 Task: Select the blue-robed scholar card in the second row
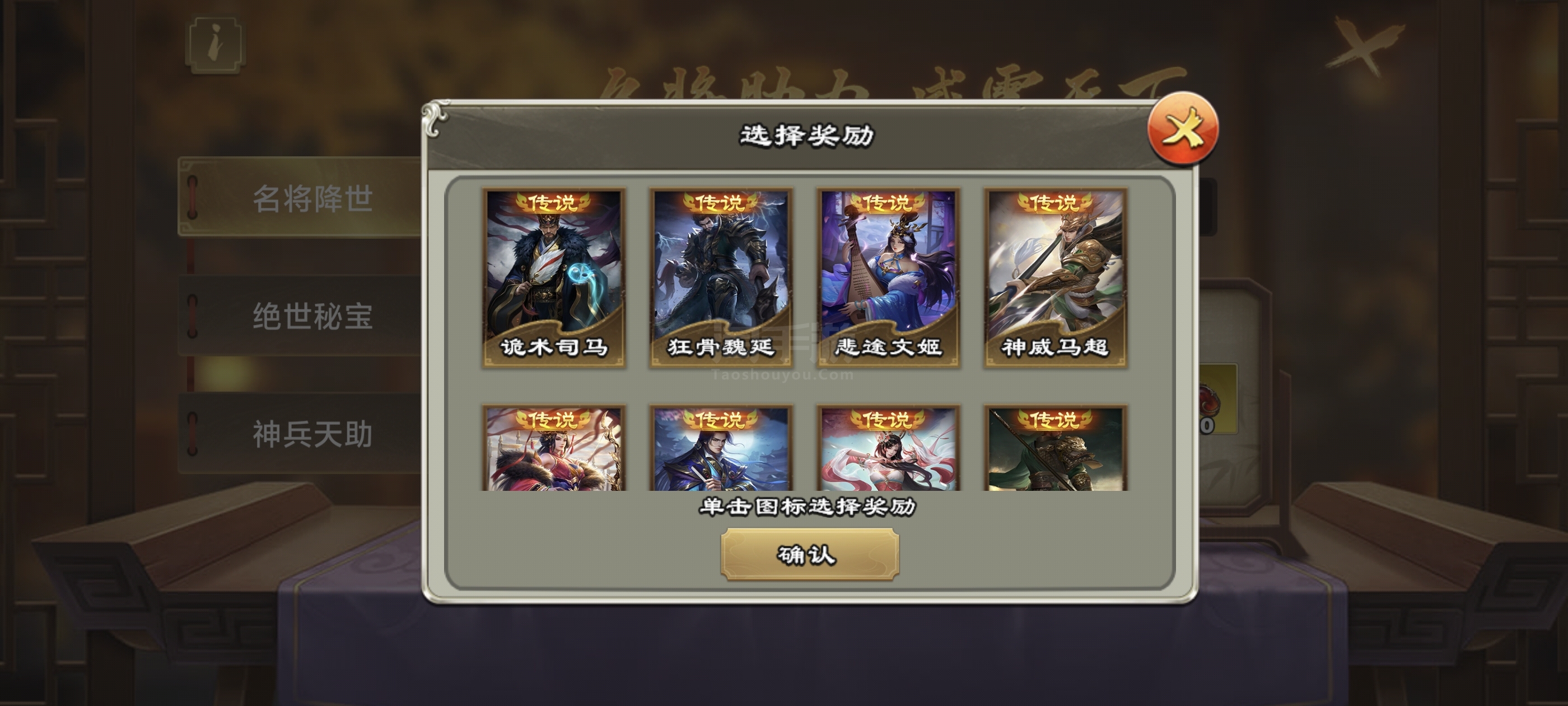tap(721, 448)
